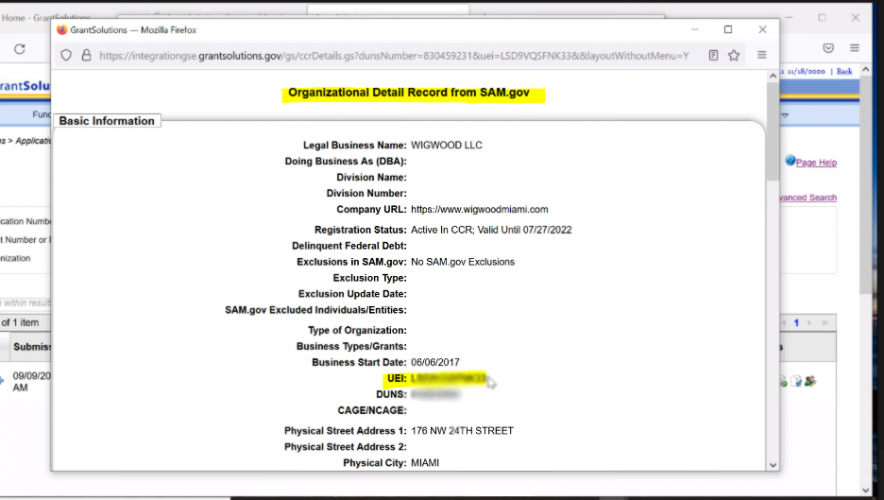Screen dimensions: 884x500
Task: Open the Page Help link
Action: (x=816, y=163)
